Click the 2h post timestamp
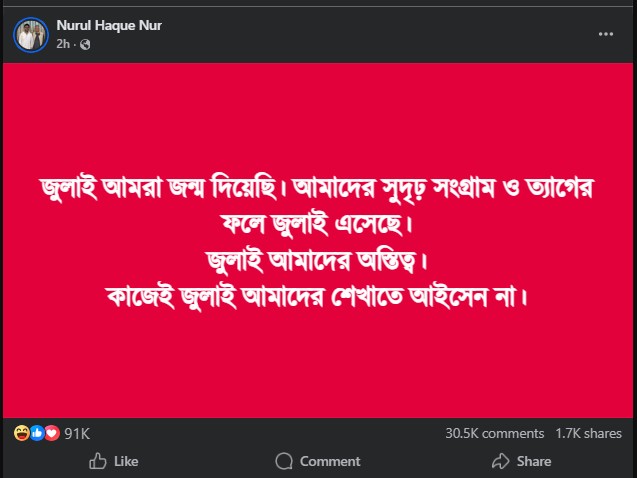This screenshot has height=478, width=637. (63, 45)
